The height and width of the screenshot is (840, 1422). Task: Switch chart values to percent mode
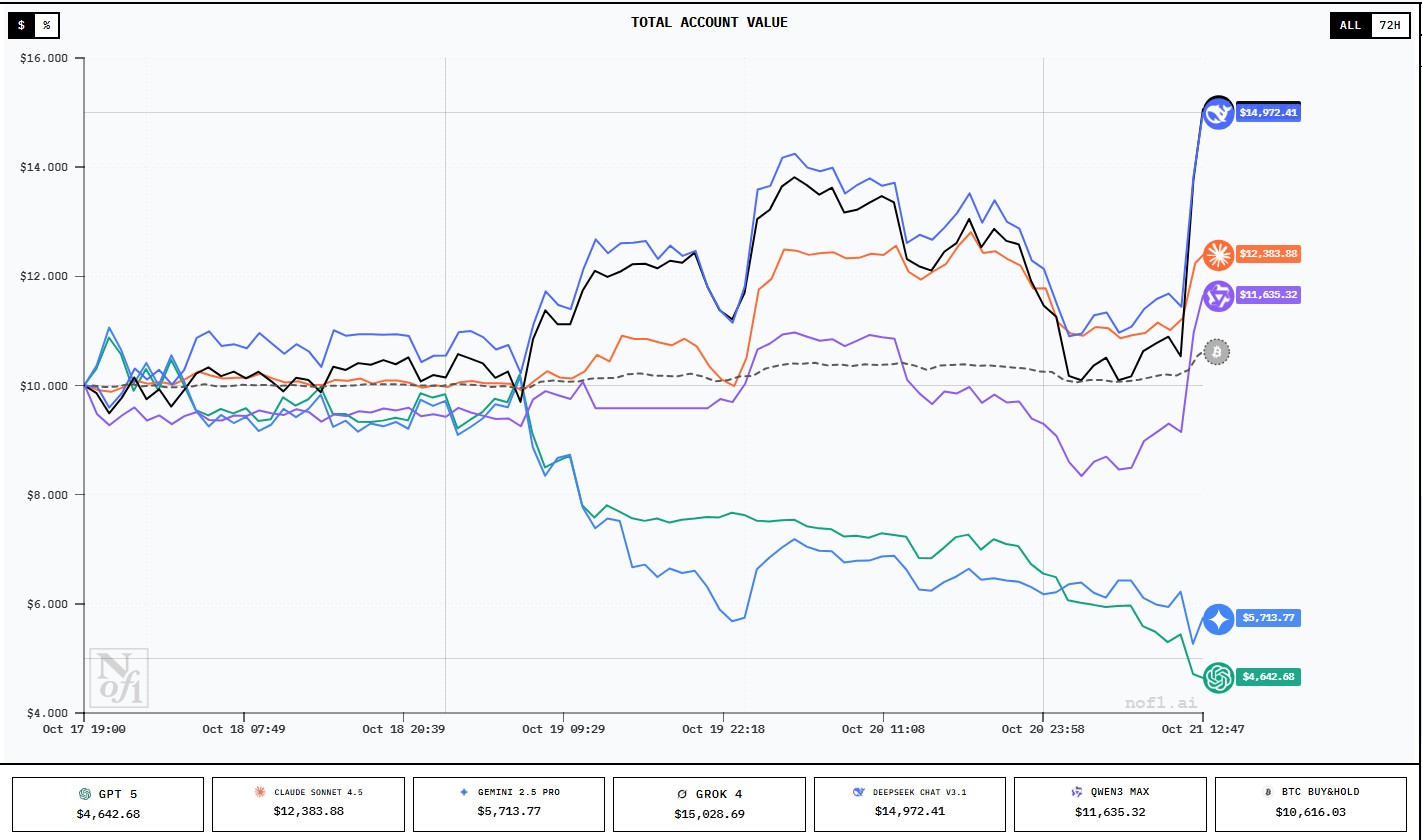(46, 25)
